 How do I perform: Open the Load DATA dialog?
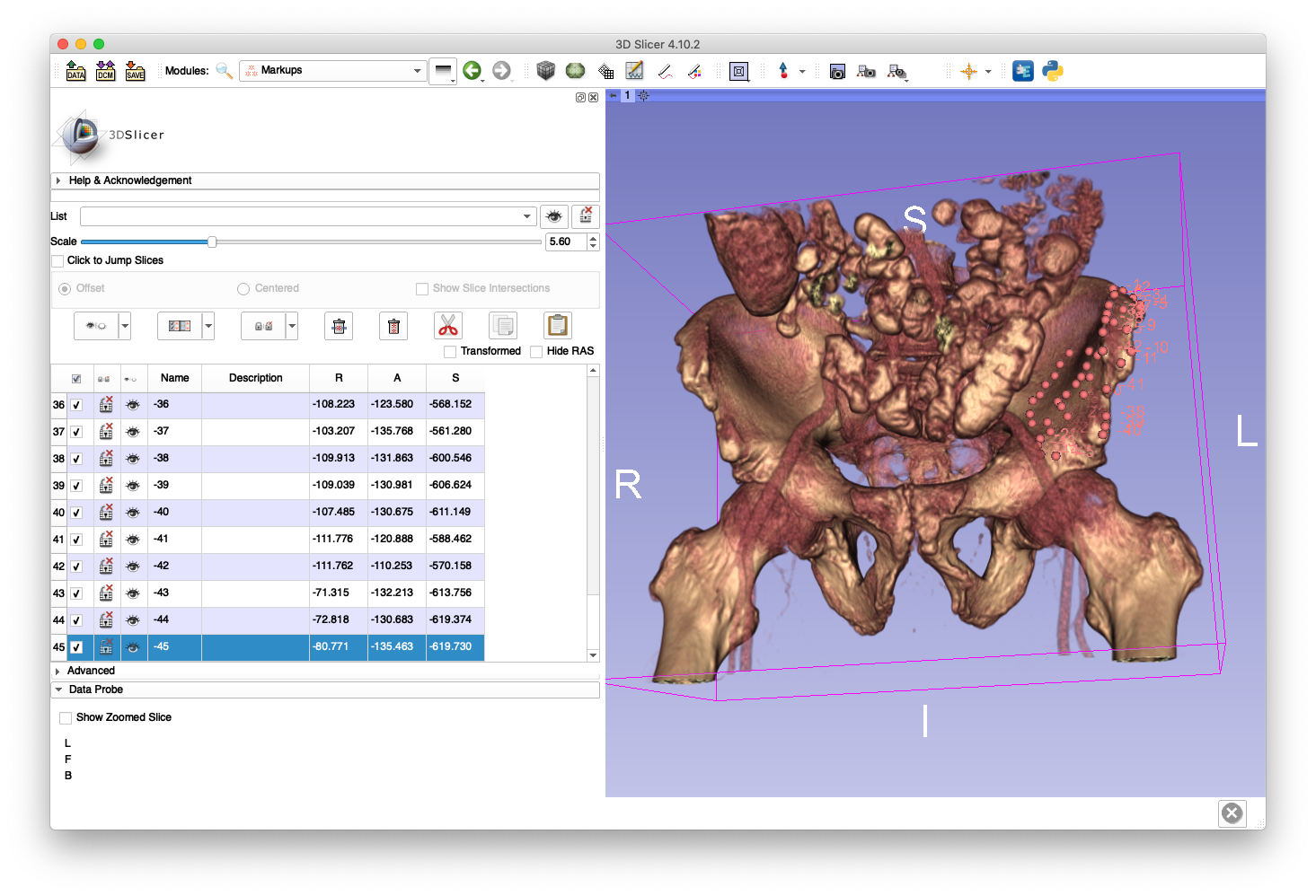click(75, 70)
